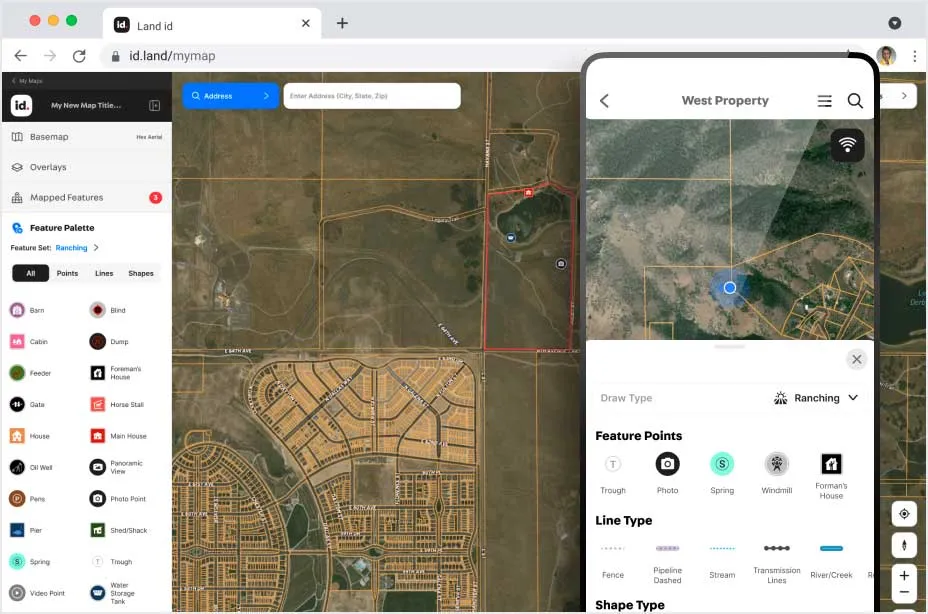Select the Photo Point feature icon
Image resolution: width=928 pixels, height=614 pixels.
(x=98, y=499)
